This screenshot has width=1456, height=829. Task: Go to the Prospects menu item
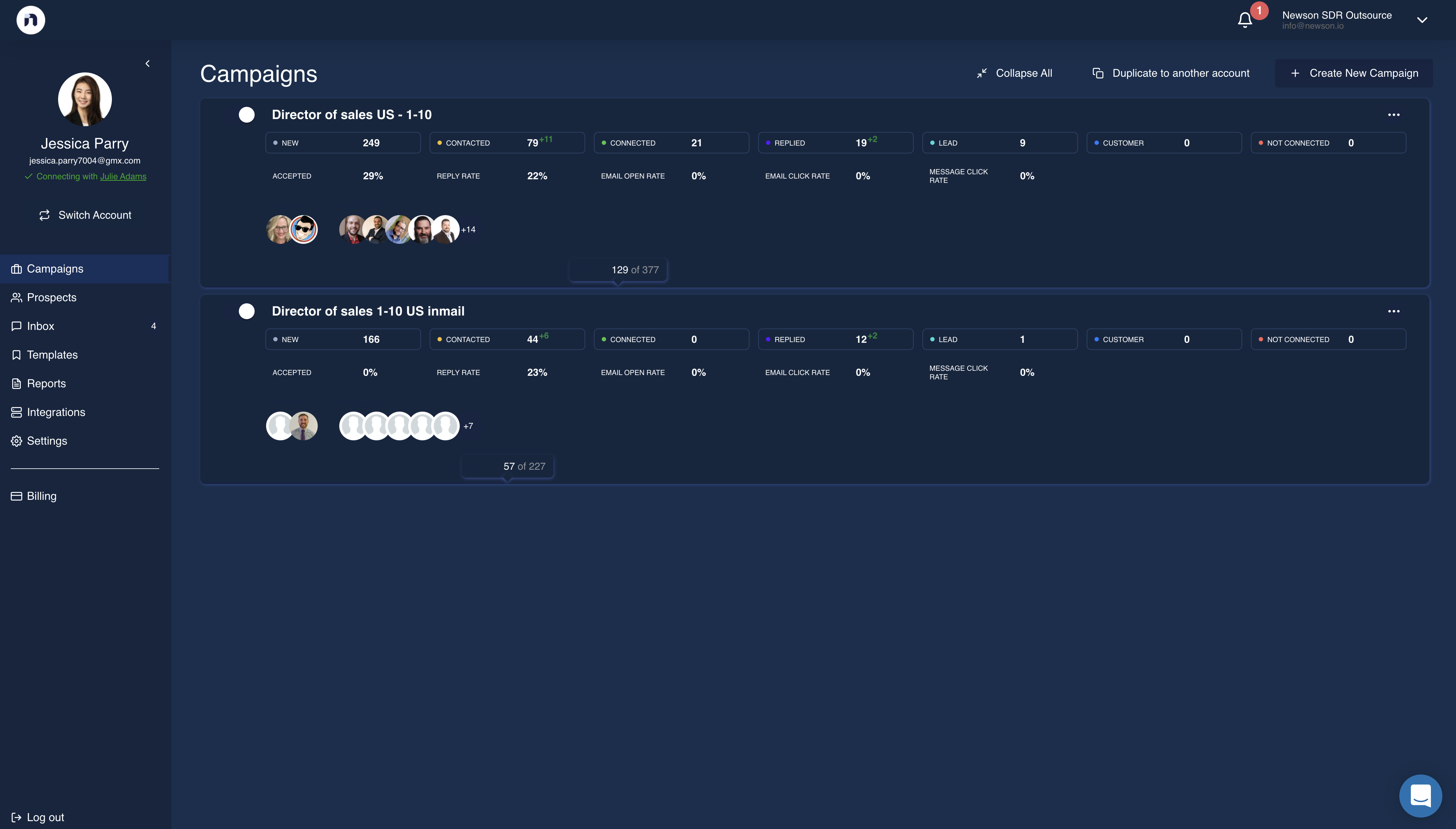(x=51, y=297)
